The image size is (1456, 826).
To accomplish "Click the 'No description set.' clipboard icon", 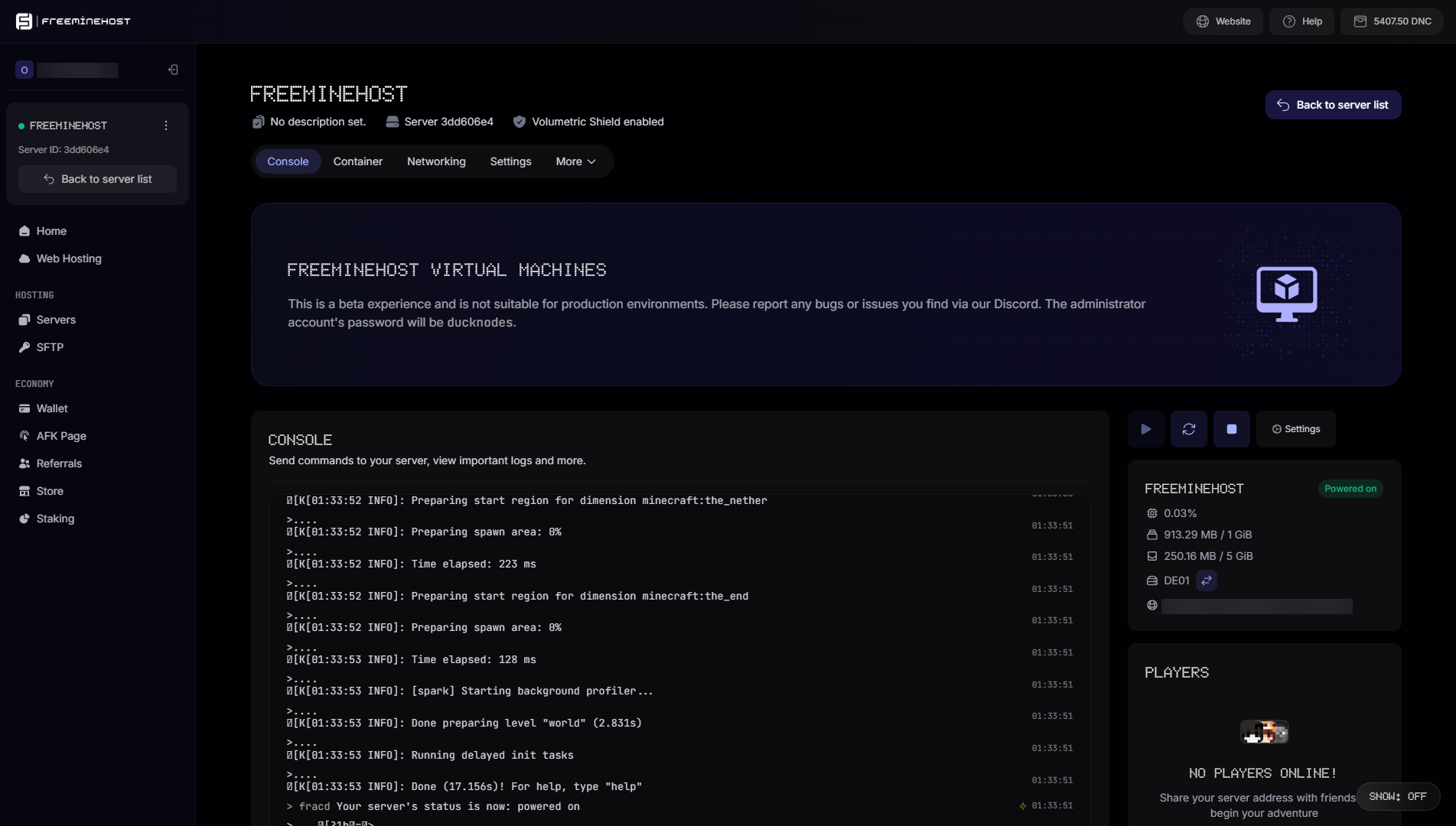I will 259,122.
